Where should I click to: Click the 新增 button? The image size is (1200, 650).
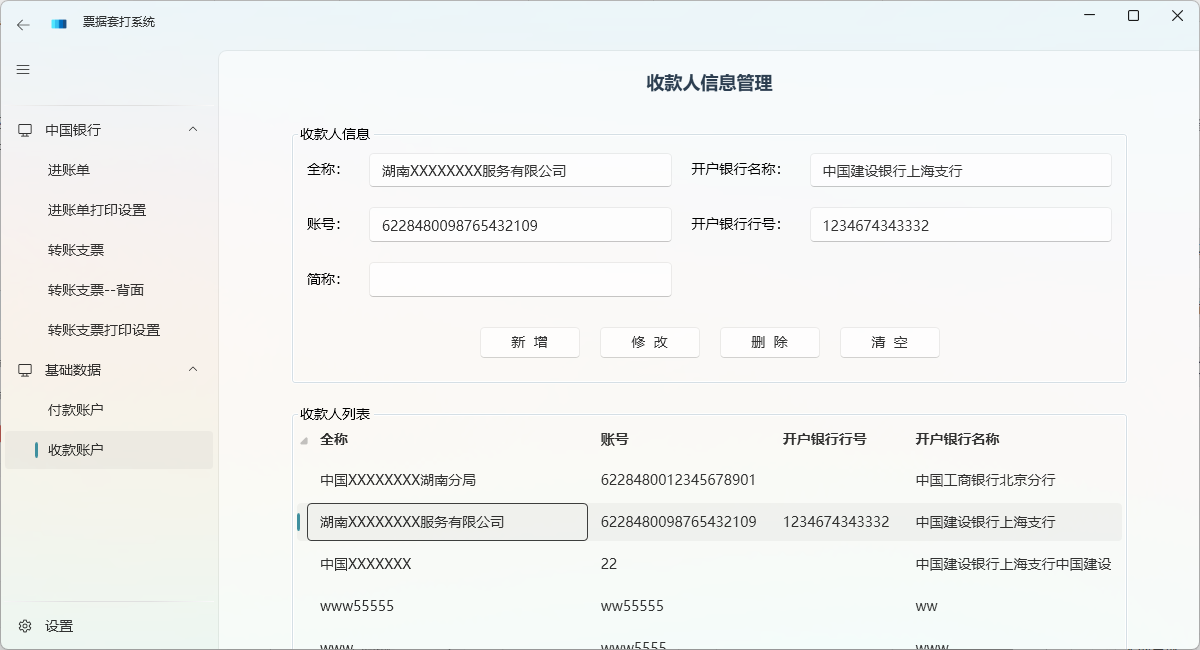point(530,342)
